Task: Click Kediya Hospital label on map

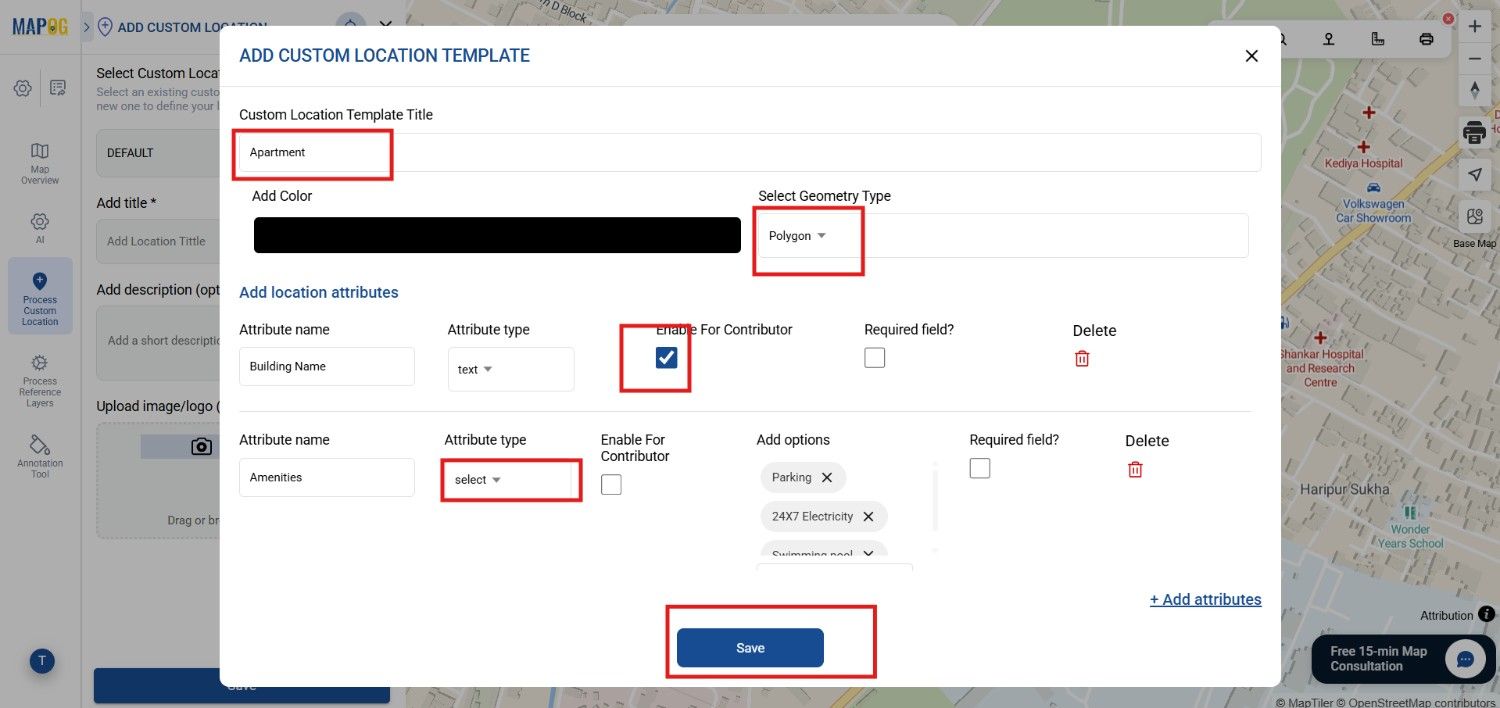Action: (1363, 163)
